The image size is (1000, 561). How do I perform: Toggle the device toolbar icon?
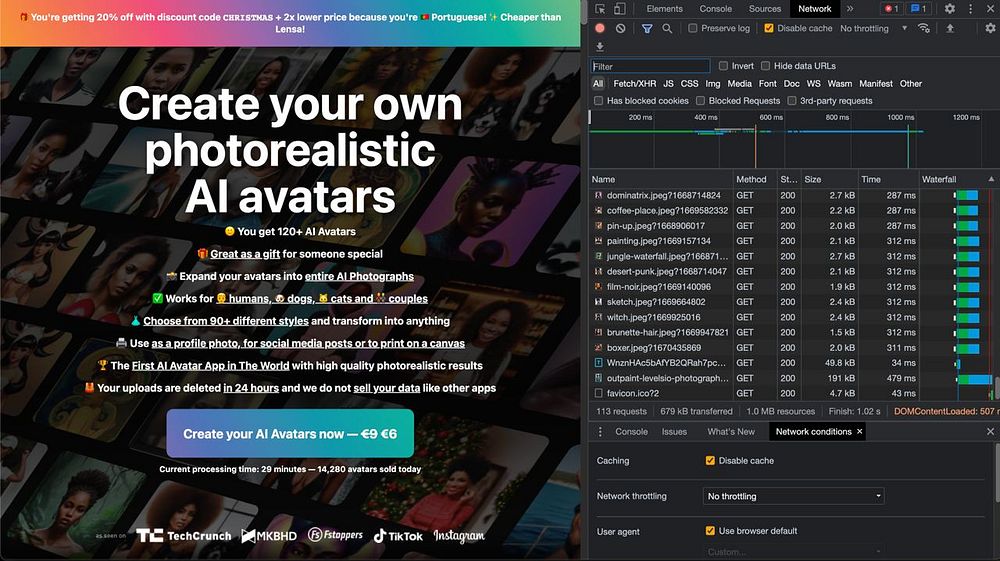coord(619,8)
